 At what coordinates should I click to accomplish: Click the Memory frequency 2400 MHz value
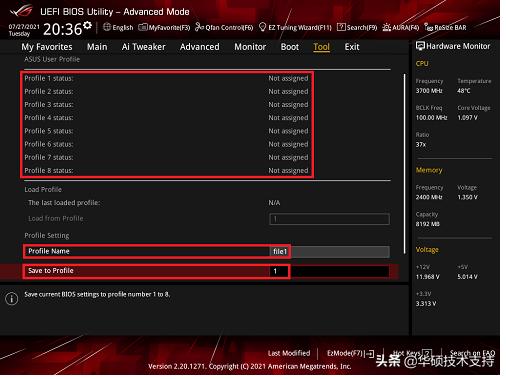(429, 197)
